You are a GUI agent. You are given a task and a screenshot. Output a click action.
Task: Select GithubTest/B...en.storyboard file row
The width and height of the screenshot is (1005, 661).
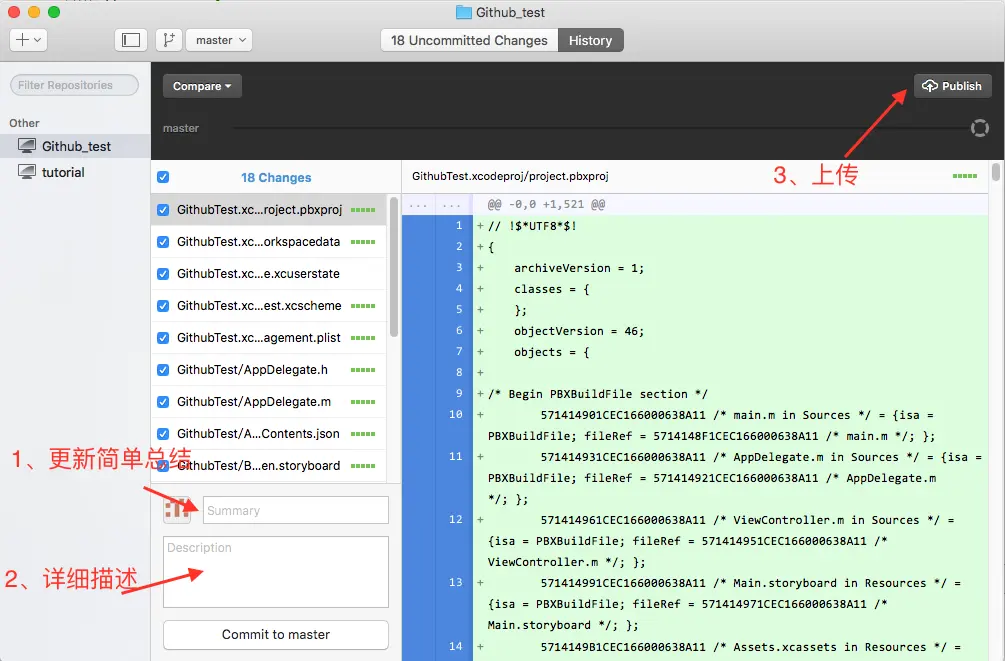269,466
